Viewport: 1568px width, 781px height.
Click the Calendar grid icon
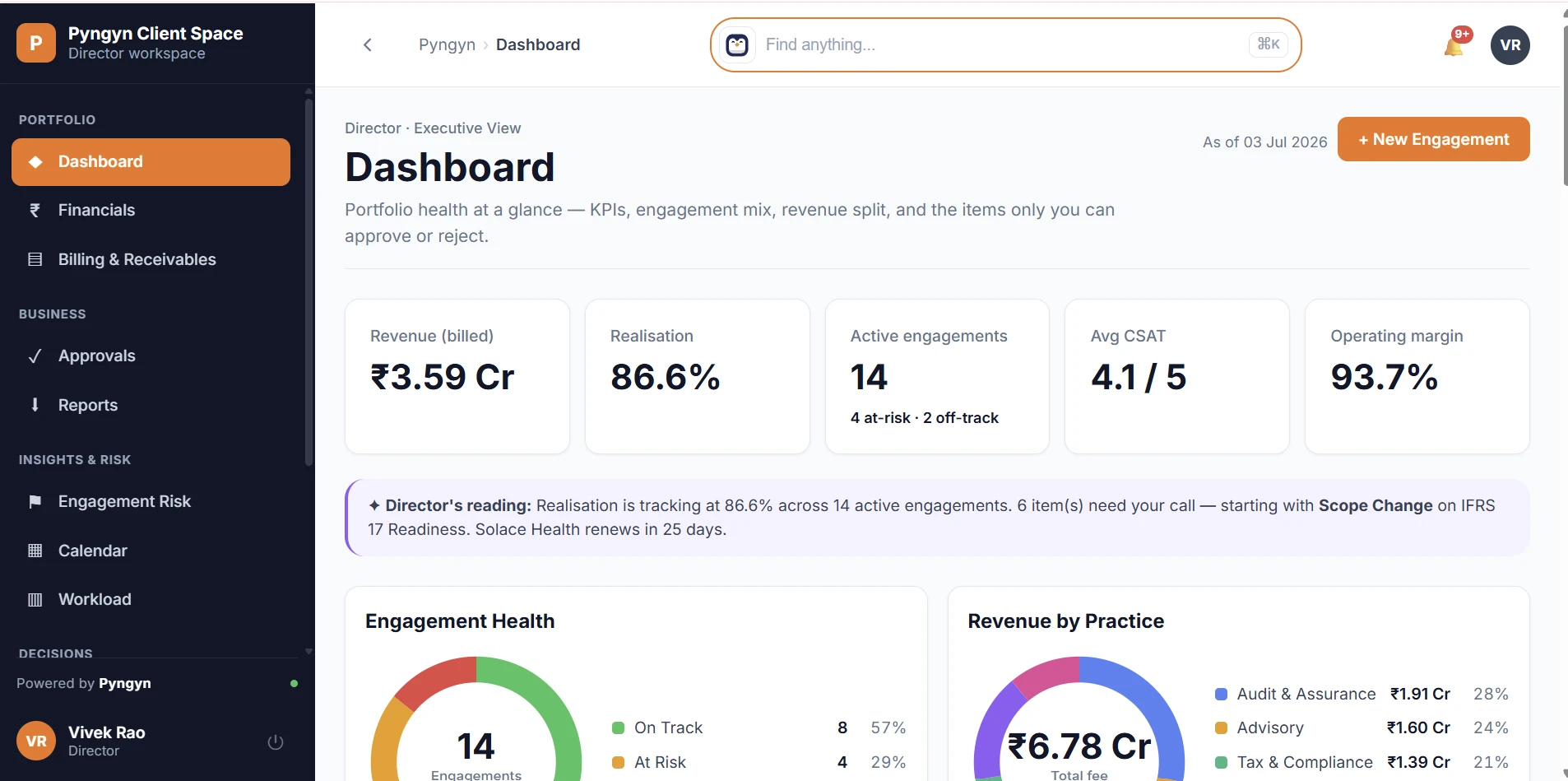35,551
